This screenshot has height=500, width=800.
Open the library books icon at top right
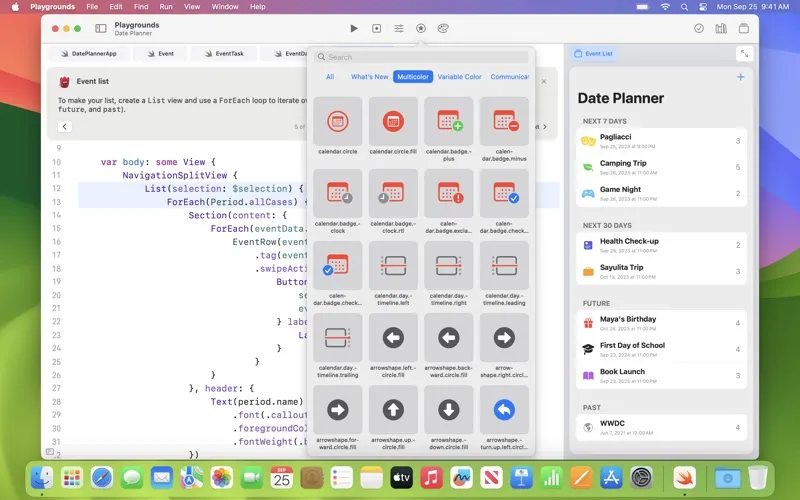pyautogui.click(x=721, y=29)
